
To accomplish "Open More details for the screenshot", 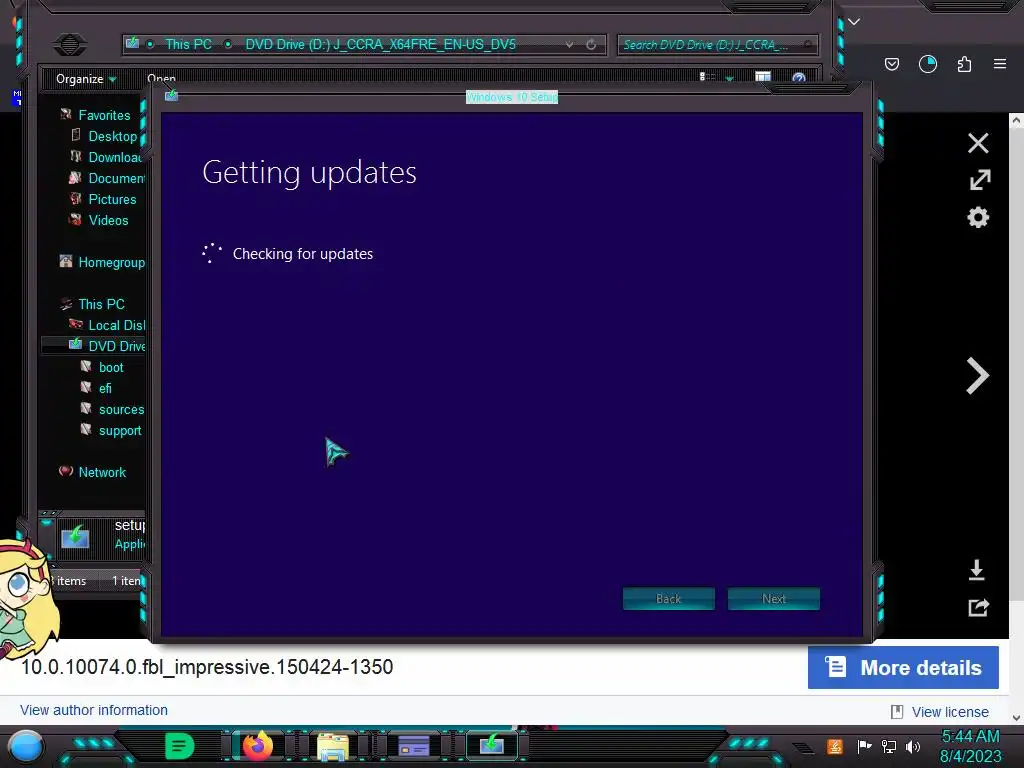I will pyautogui.click(x=903, y=667).
